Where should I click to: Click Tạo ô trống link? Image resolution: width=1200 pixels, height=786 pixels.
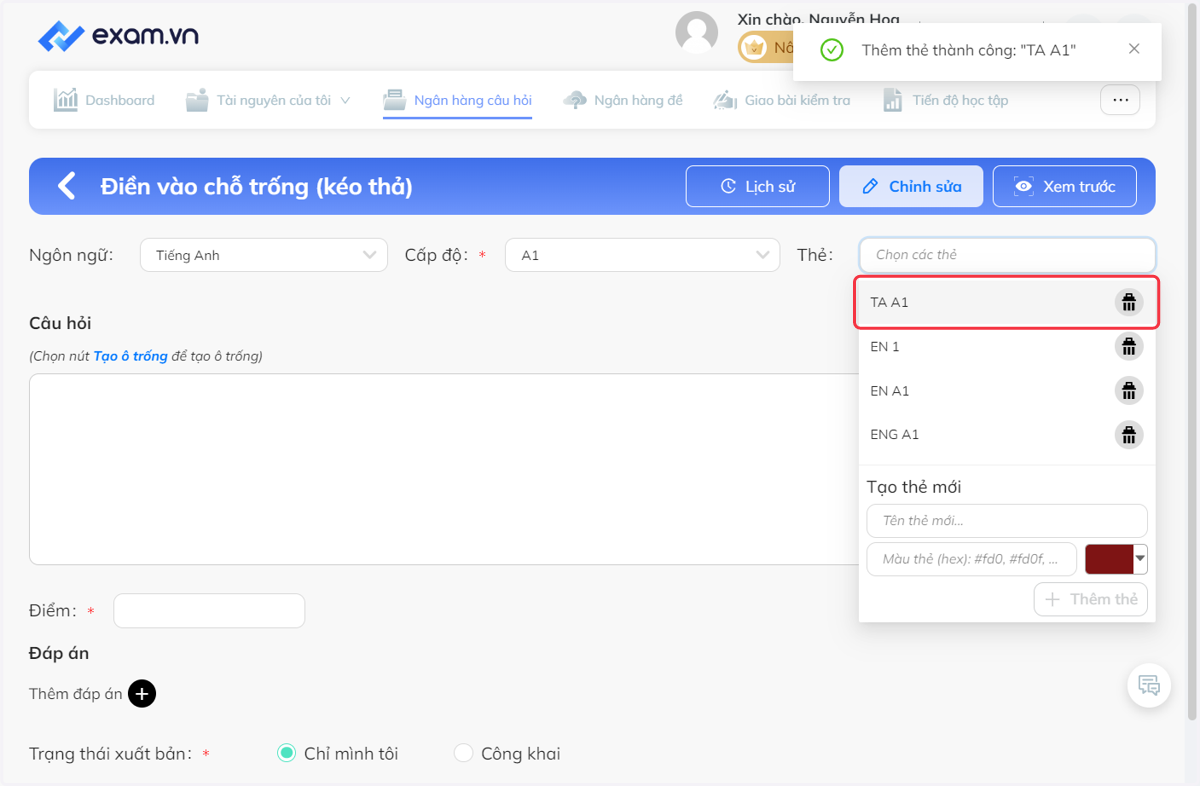[130, 356]
